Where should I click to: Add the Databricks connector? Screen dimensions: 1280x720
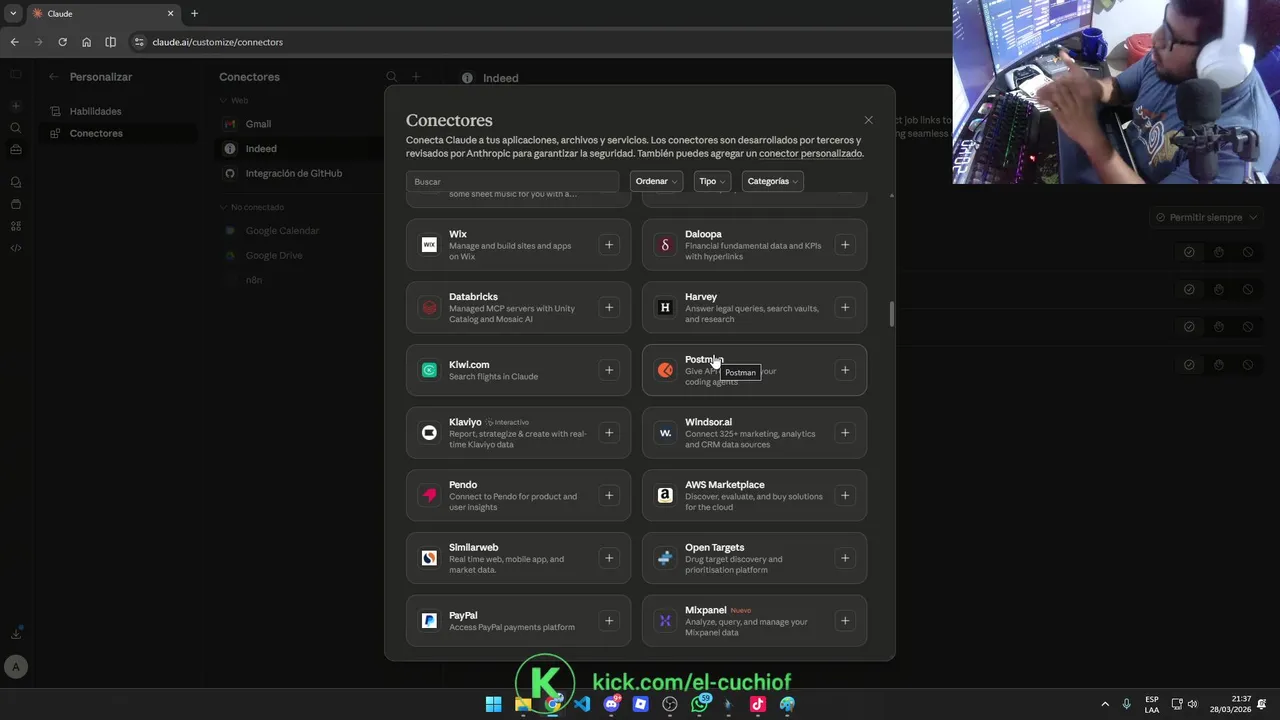tap(609, 308)
